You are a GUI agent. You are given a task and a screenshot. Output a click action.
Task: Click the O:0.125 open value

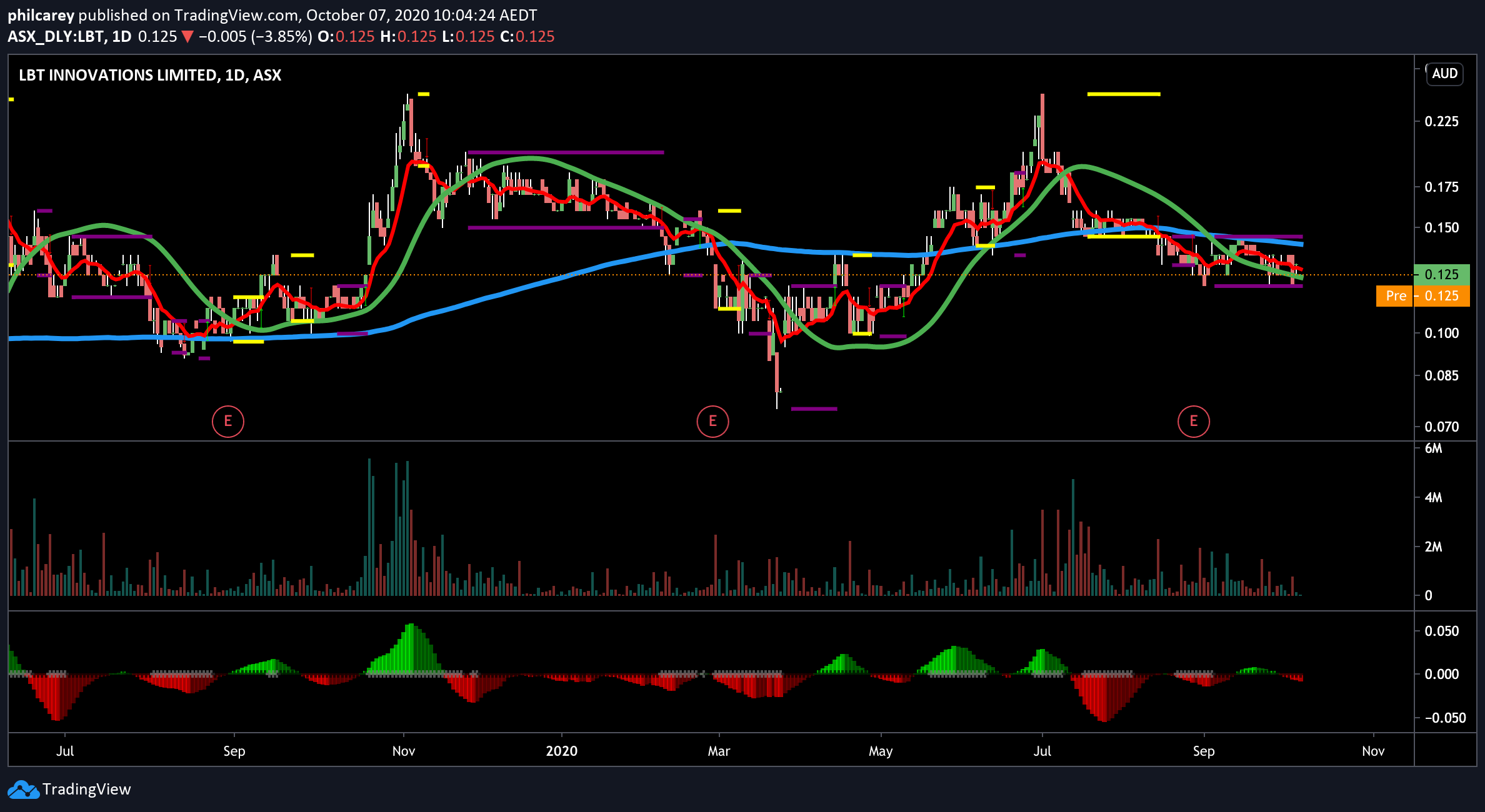[x=346, y=37]
